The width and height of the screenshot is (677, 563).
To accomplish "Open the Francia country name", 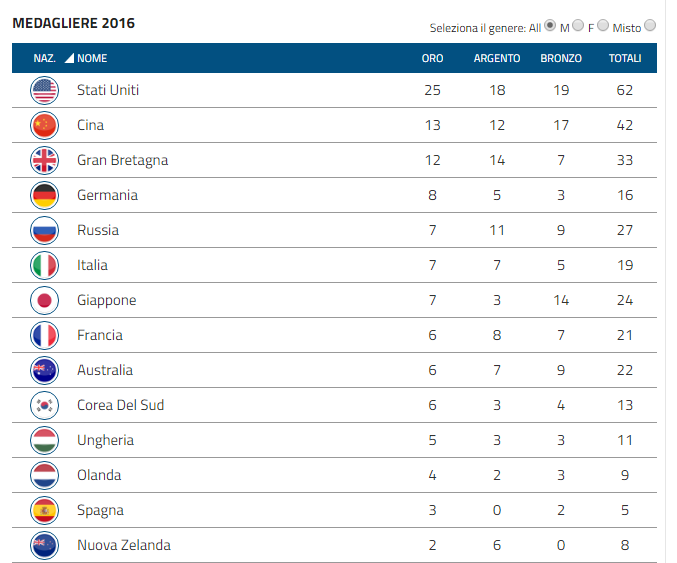I will 98,336.
